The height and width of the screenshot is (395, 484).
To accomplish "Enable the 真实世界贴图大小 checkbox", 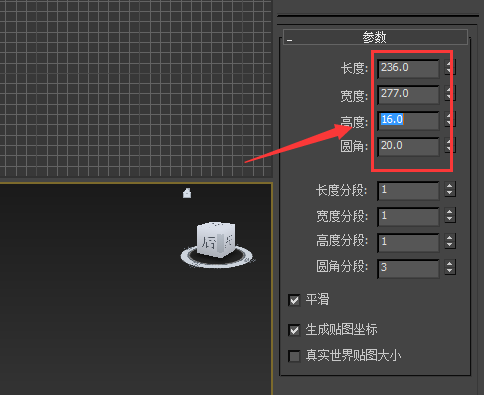I will point(294,356).
